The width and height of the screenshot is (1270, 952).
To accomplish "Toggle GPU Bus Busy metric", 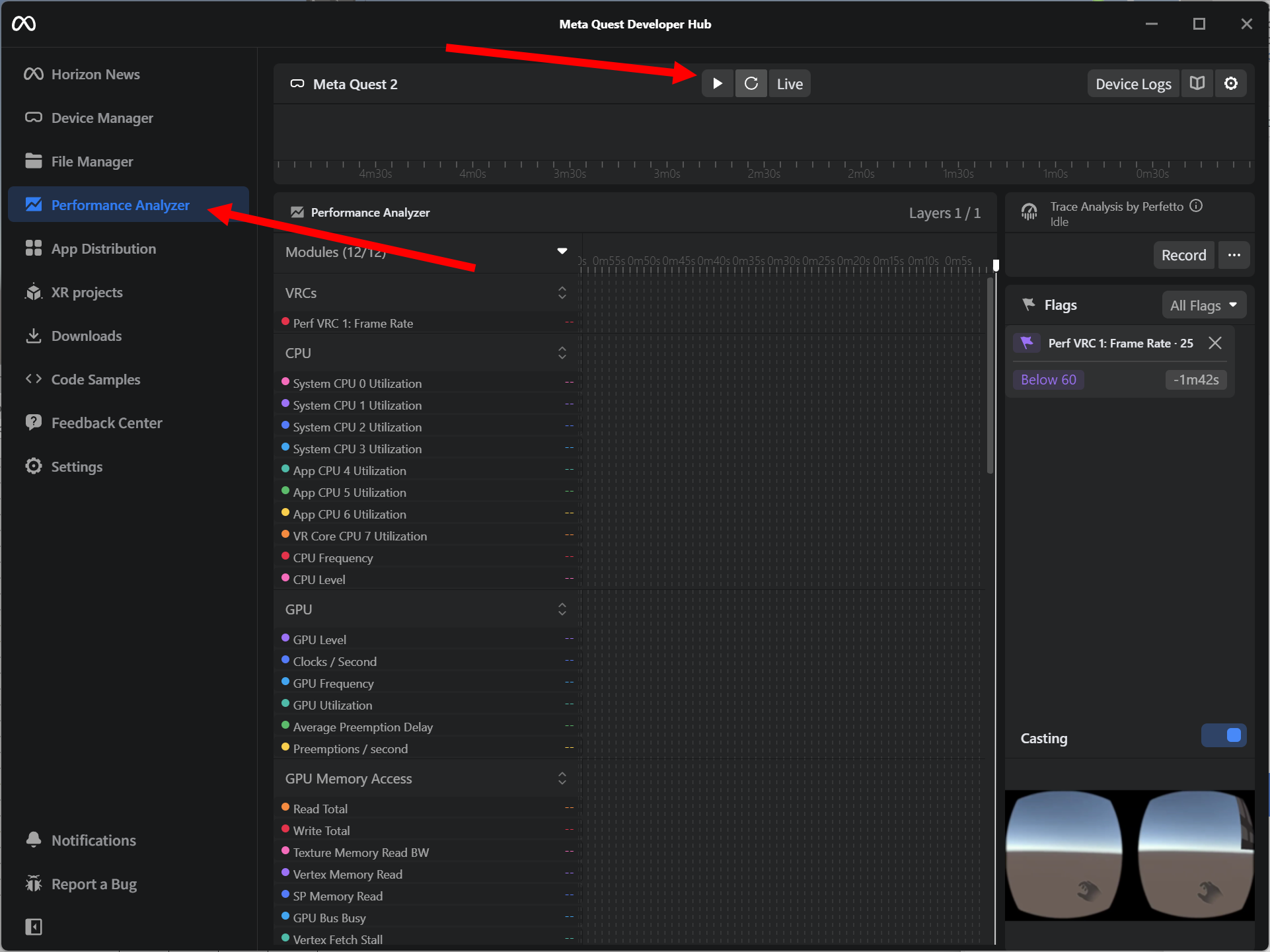I will tap(428, 918).
